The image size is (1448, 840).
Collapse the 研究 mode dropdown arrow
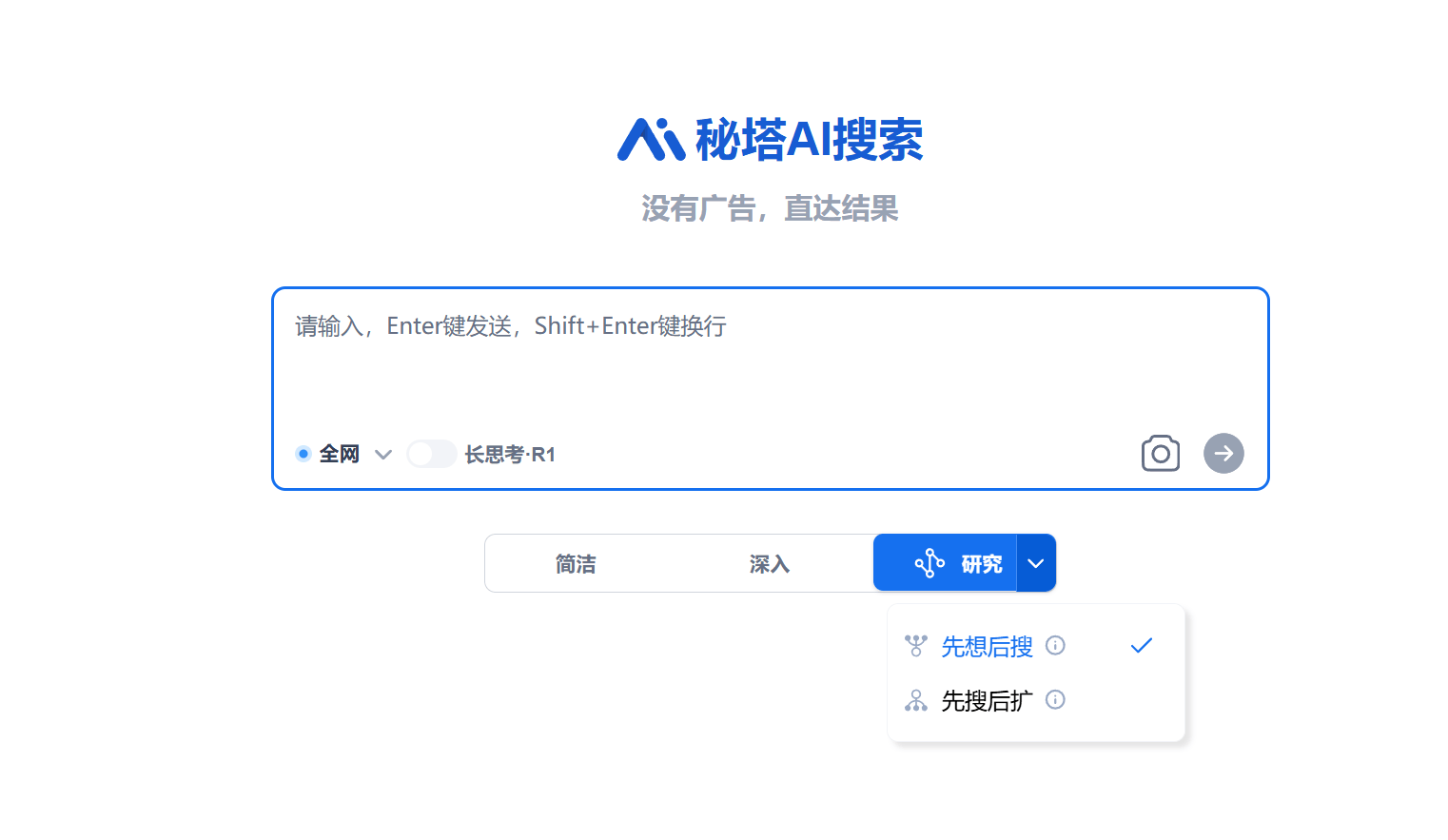pos(1036,563)
